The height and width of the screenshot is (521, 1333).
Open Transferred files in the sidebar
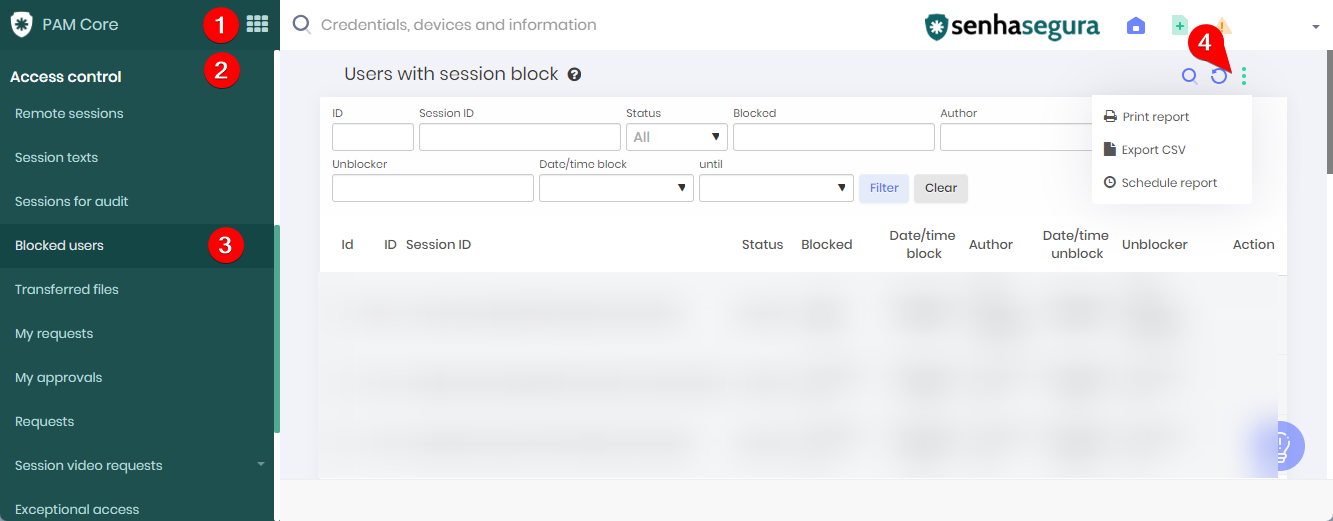[67, 289]
